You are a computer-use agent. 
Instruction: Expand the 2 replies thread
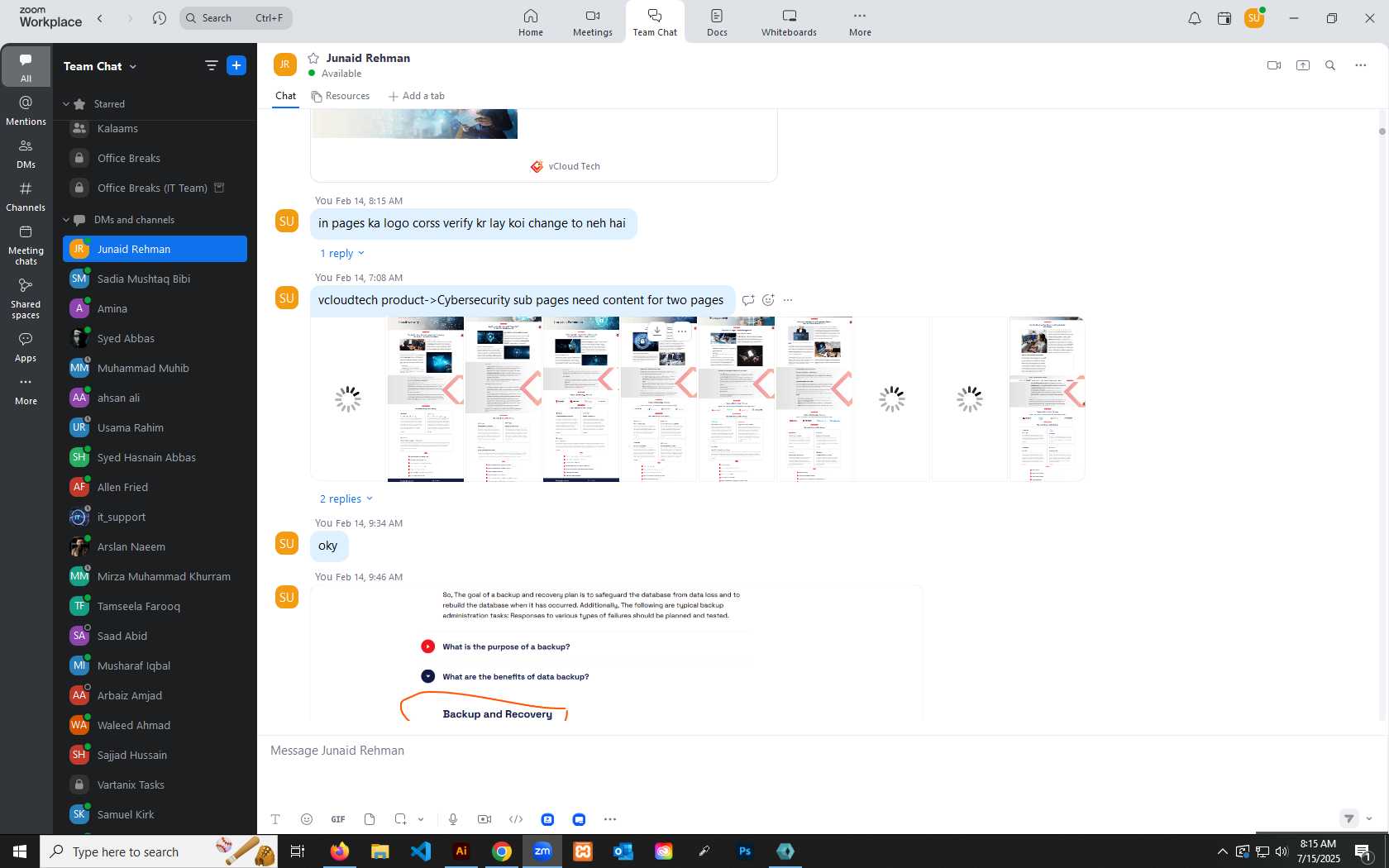[346, 499]
